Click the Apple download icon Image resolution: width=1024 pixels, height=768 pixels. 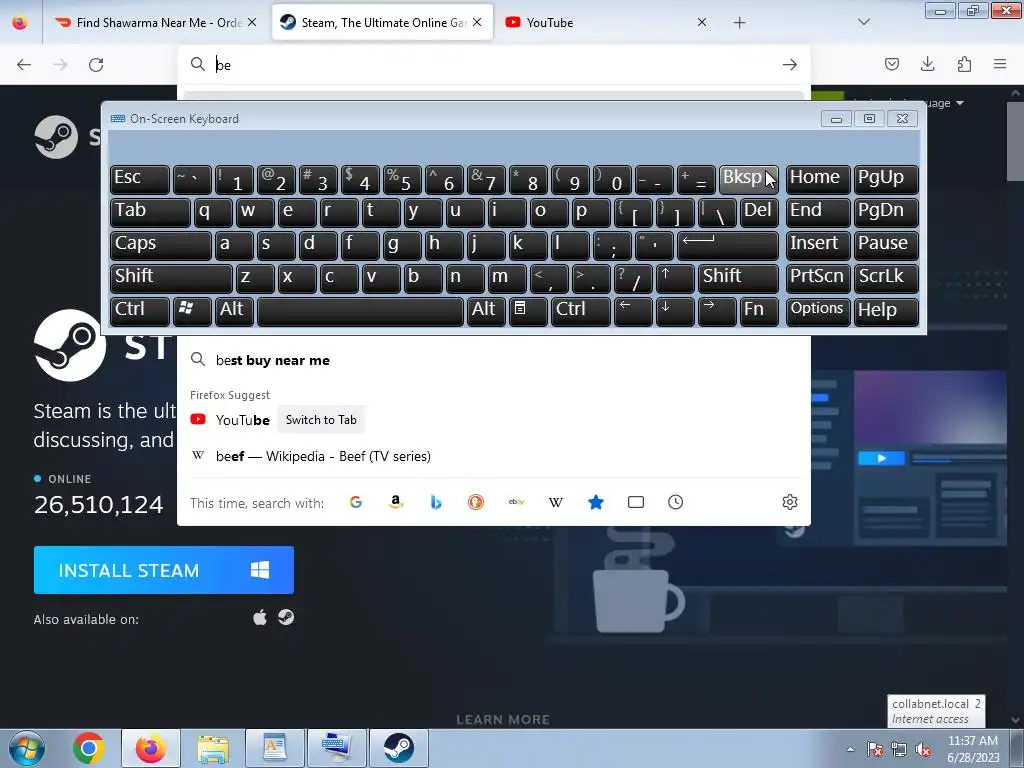click(x=260, y=618)
